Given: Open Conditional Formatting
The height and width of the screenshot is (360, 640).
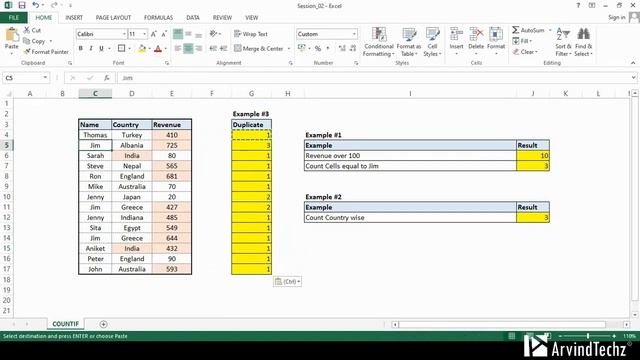Looking at the screenshot, I should tap(379, 42).
